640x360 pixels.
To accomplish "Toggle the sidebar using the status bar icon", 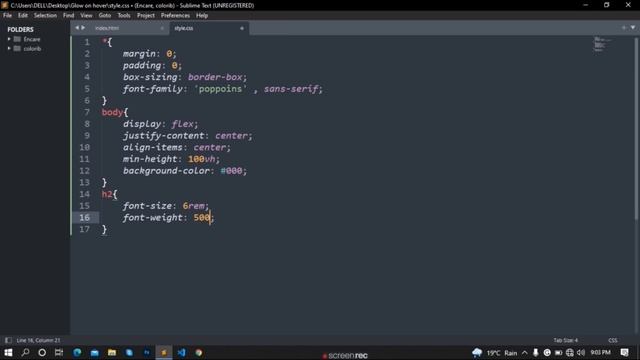I will 8,340.
